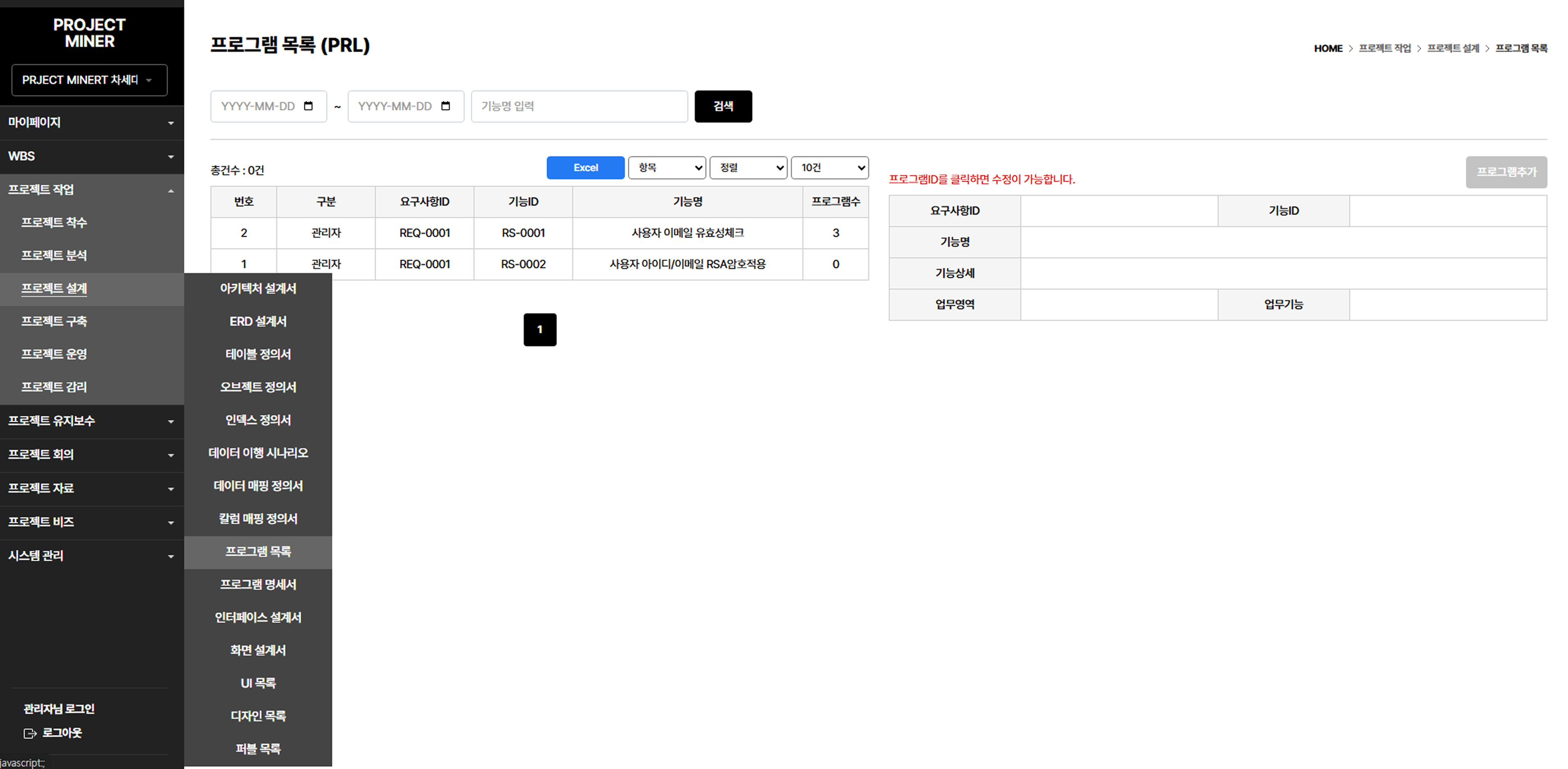This screenshot has width=1568, height=769.
Task: Open the ERD 설계서 submenu item
Action: pyautogui.click(x=258, y=322)
